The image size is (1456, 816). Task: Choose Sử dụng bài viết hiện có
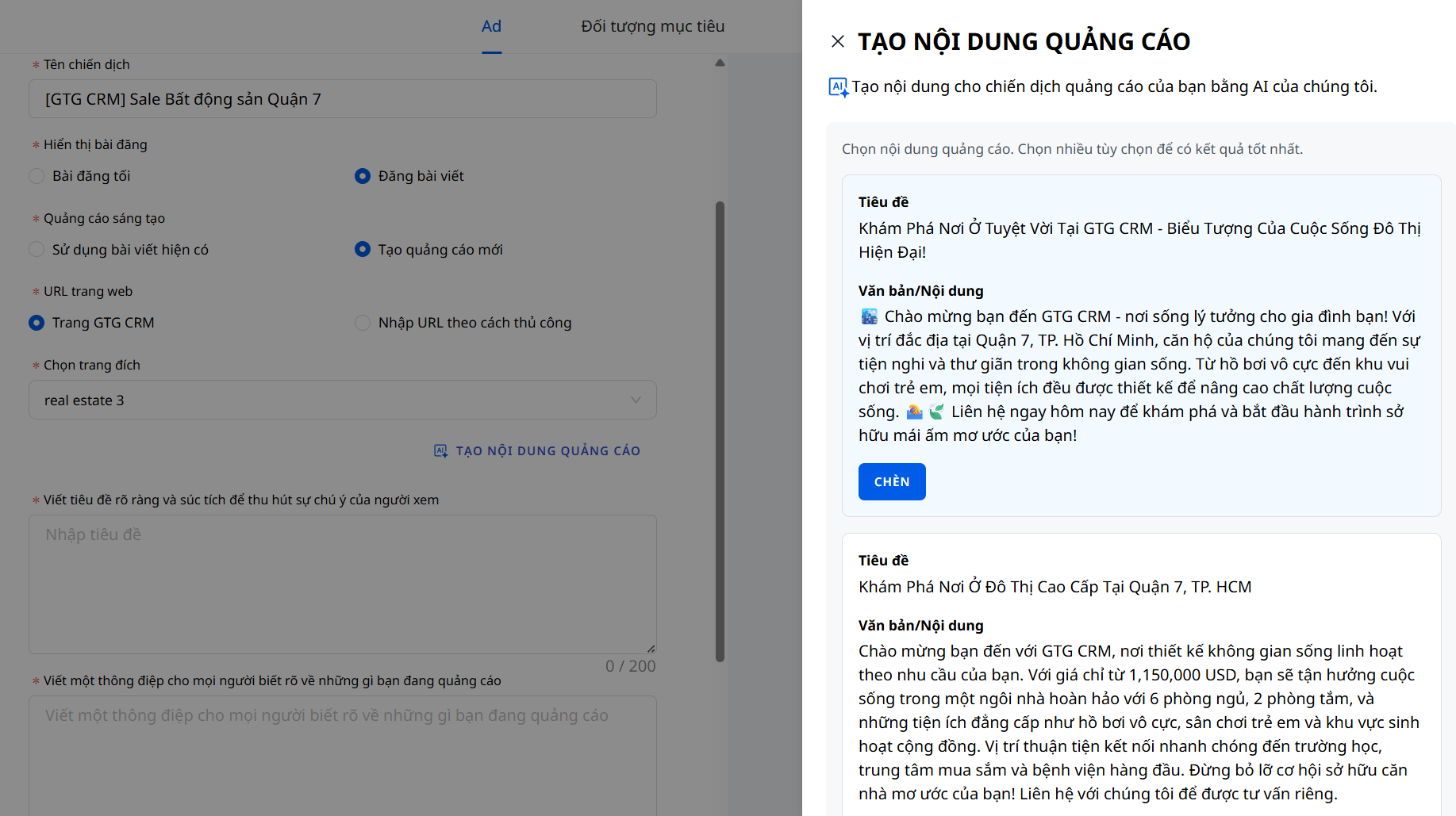[36, 250]
